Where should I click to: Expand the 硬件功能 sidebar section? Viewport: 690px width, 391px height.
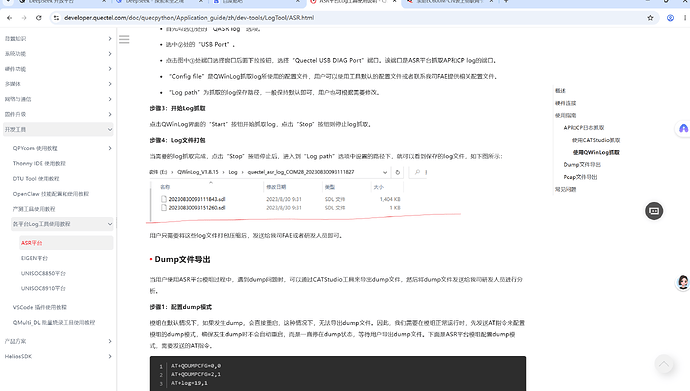point(58,69)
